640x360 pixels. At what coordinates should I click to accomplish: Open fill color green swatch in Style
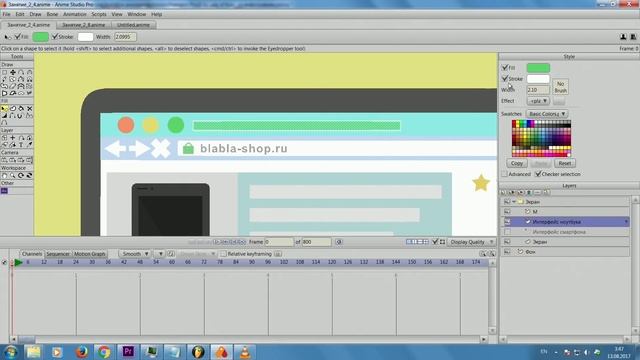[538, 68]
